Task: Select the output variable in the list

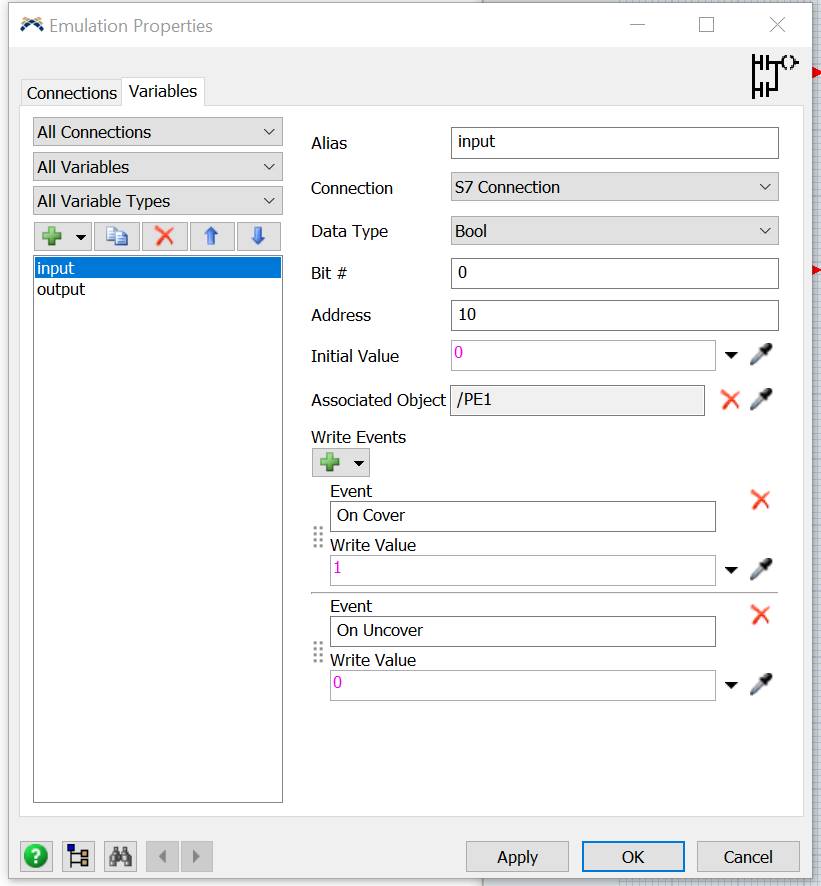Action: 61,290
